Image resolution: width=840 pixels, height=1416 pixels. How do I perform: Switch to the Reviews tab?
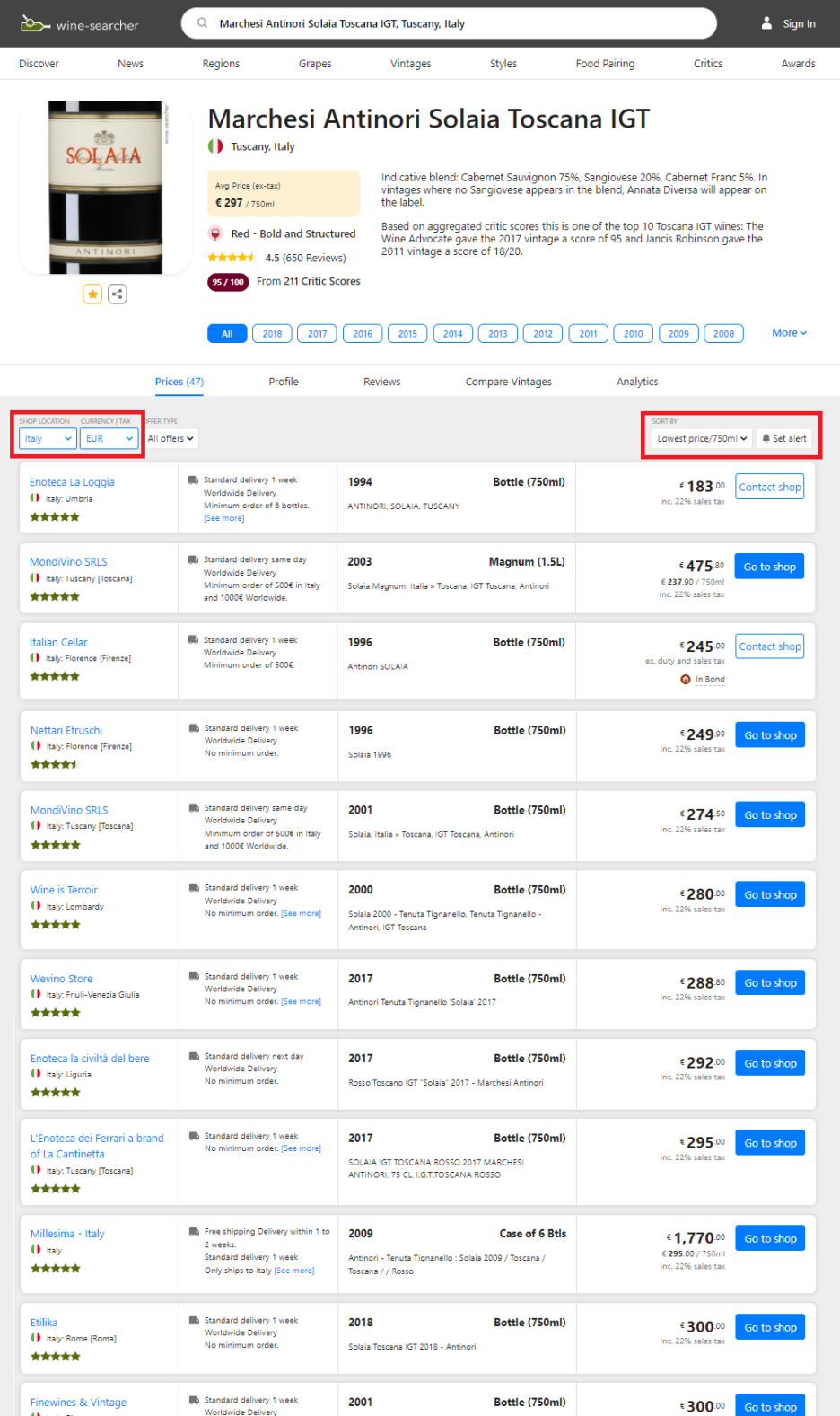coord(381,382)
